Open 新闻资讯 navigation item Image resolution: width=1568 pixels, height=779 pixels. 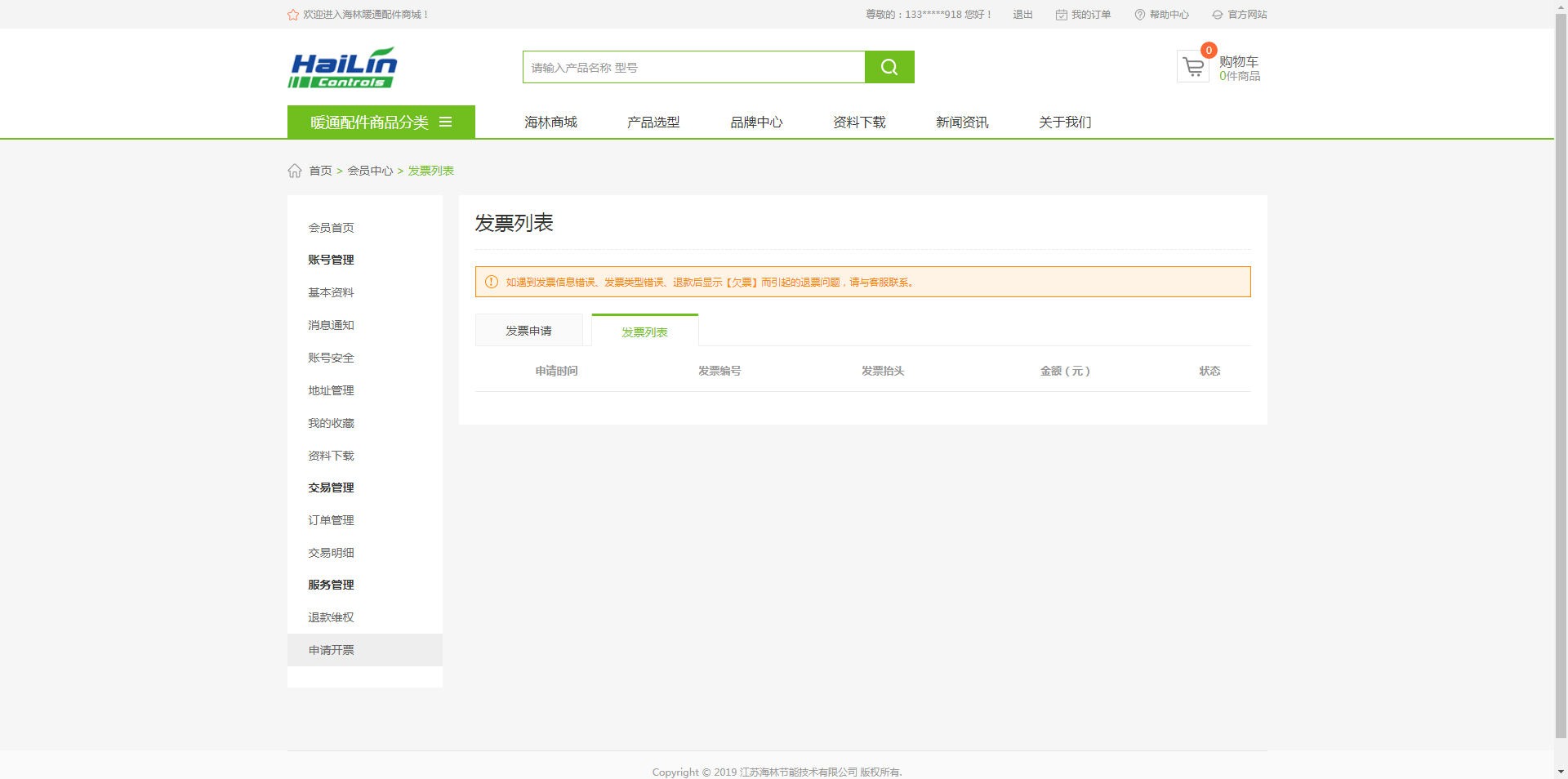[x=962, y=122]
